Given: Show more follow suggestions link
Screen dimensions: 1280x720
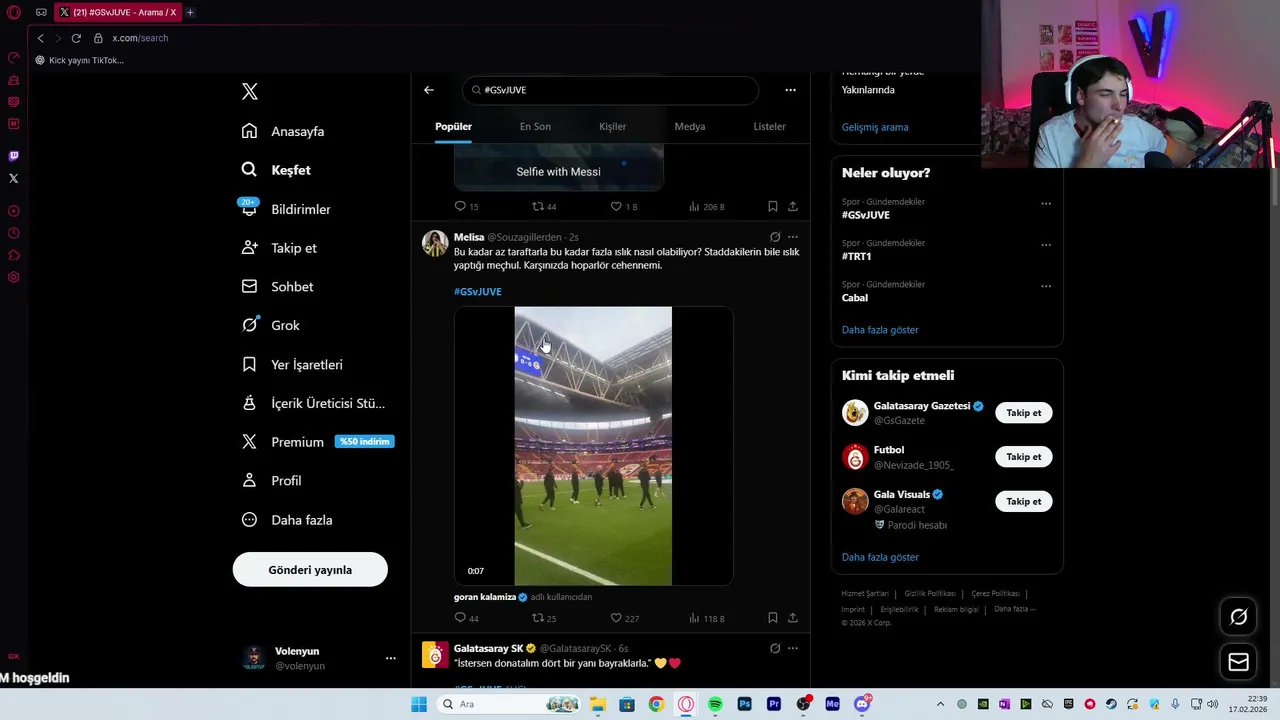Looking at the screenshot, I should pyautogui.click(x=880, y=557).
